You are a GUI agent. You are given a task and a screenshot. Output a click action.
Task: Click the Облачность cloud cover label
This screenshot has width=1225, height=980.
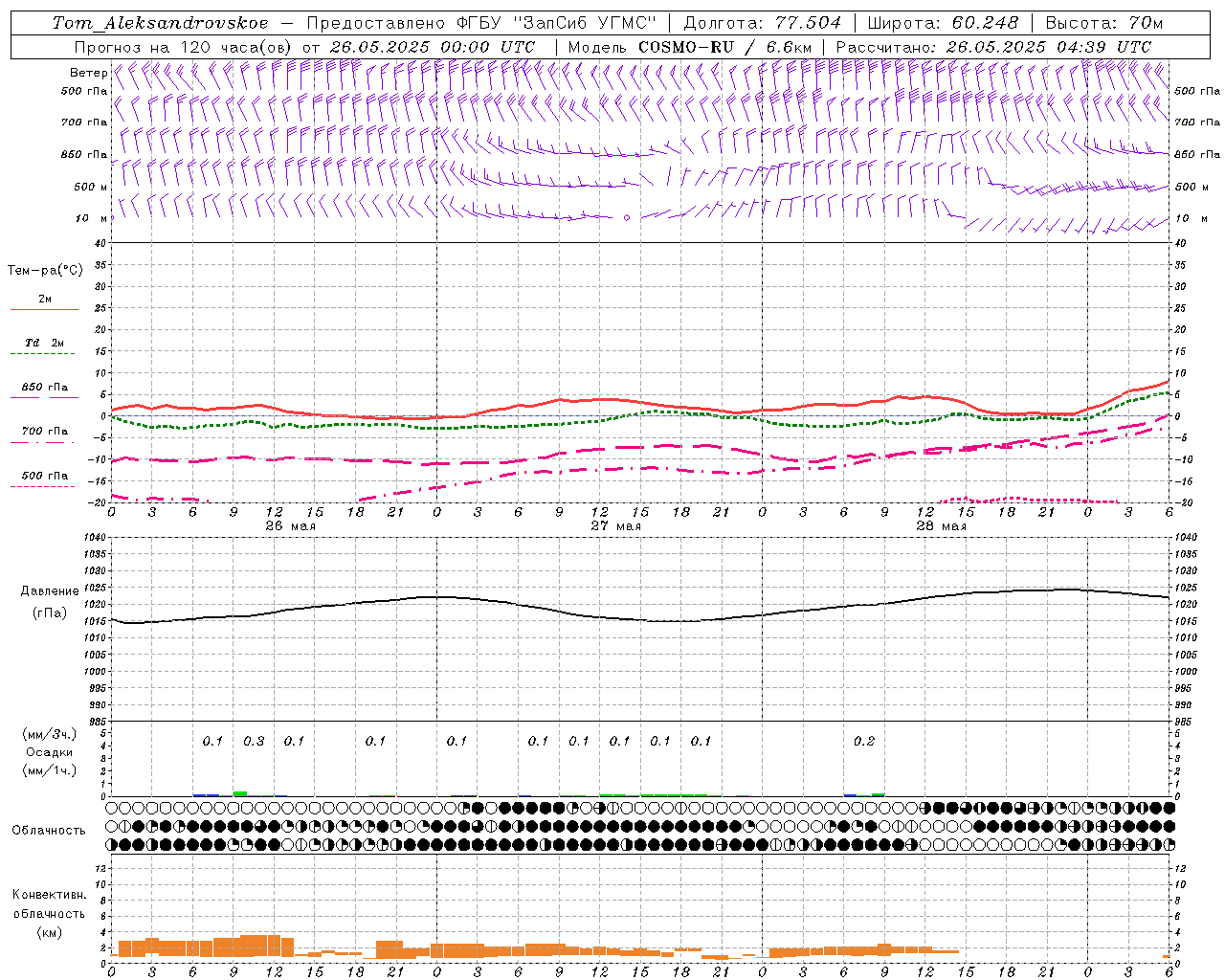[49, 831]
